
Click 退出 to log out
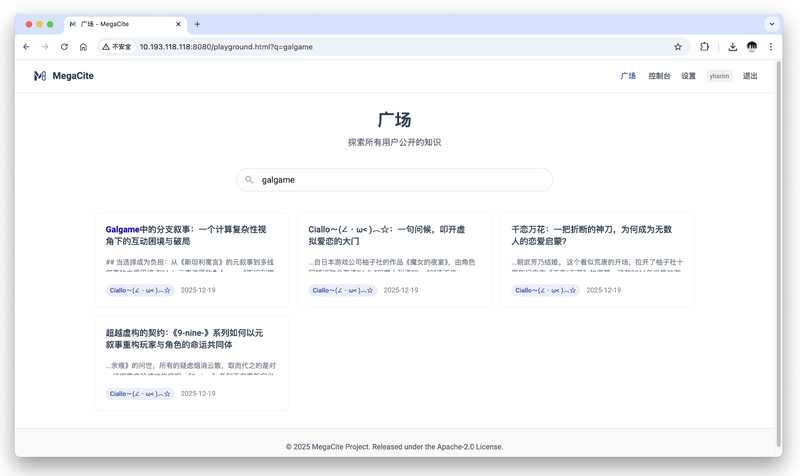tap(750, 76)
